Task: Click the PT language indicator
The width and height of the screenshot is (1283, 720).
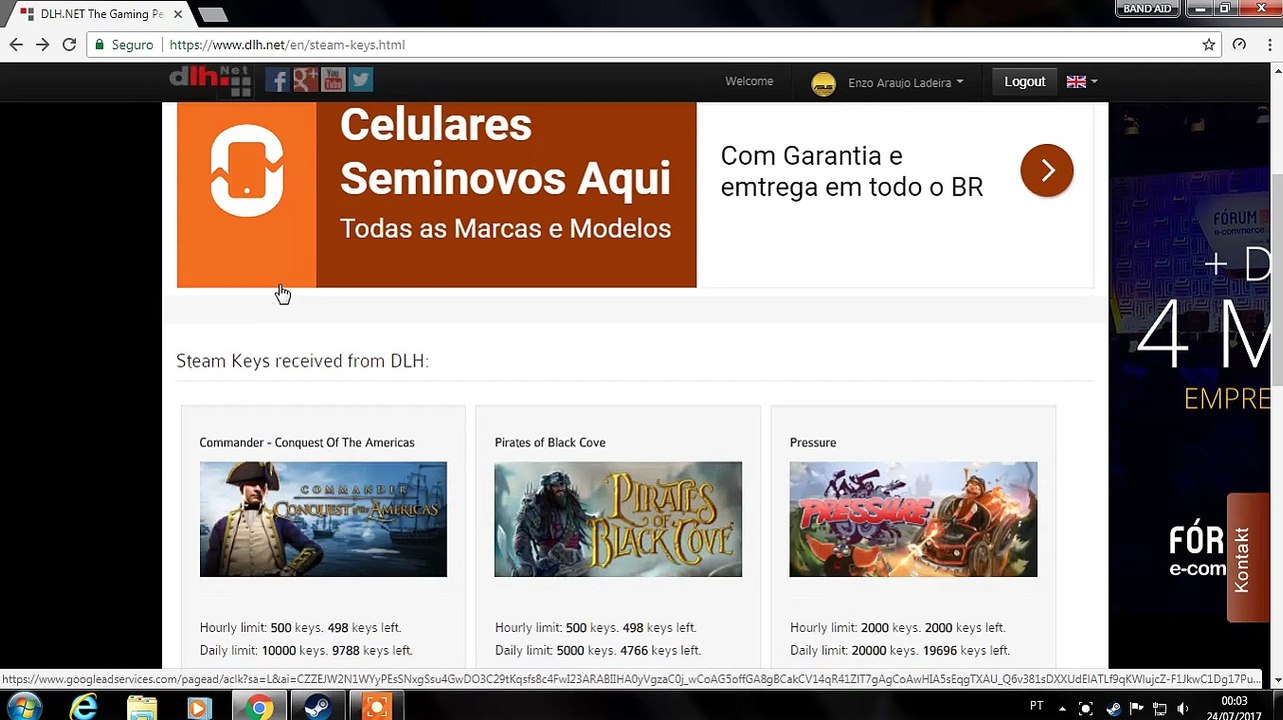Action: (x=1036, y=706)
